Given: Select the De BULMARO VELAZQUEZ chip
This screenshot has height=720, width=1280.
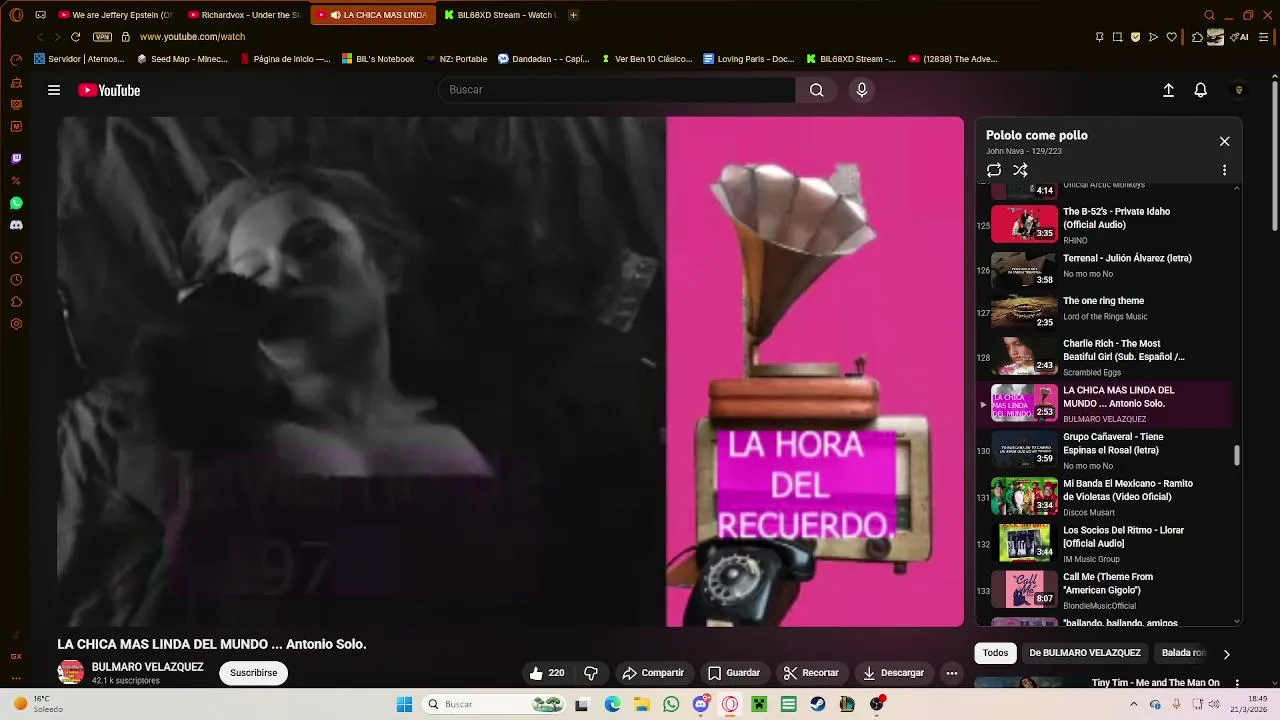Looking at the screenshot, I should (x=1085, y=653).
